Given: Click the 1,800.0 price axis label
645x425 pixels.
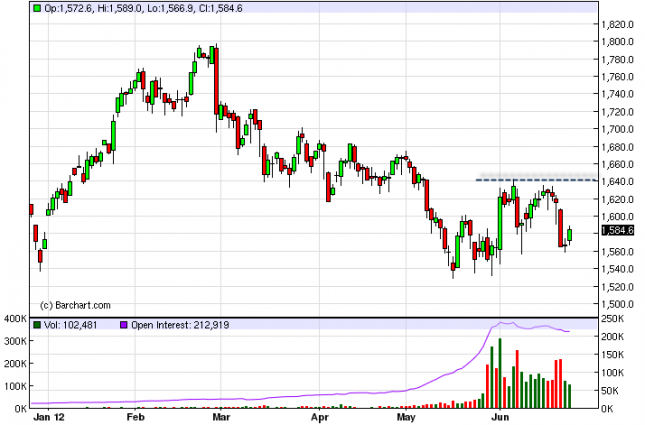Looking at the screenshot, I should tap(617, 42).
